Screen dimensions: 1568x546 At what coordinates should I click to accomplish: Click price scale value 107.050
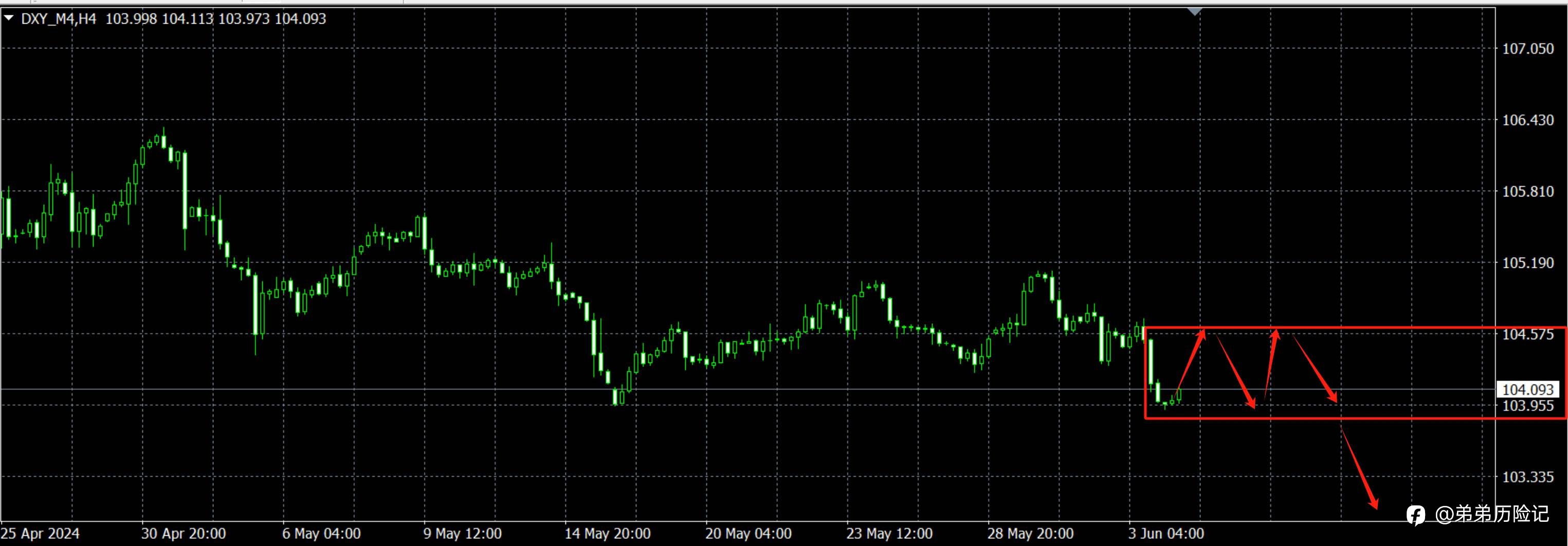tap(1528, 49)
